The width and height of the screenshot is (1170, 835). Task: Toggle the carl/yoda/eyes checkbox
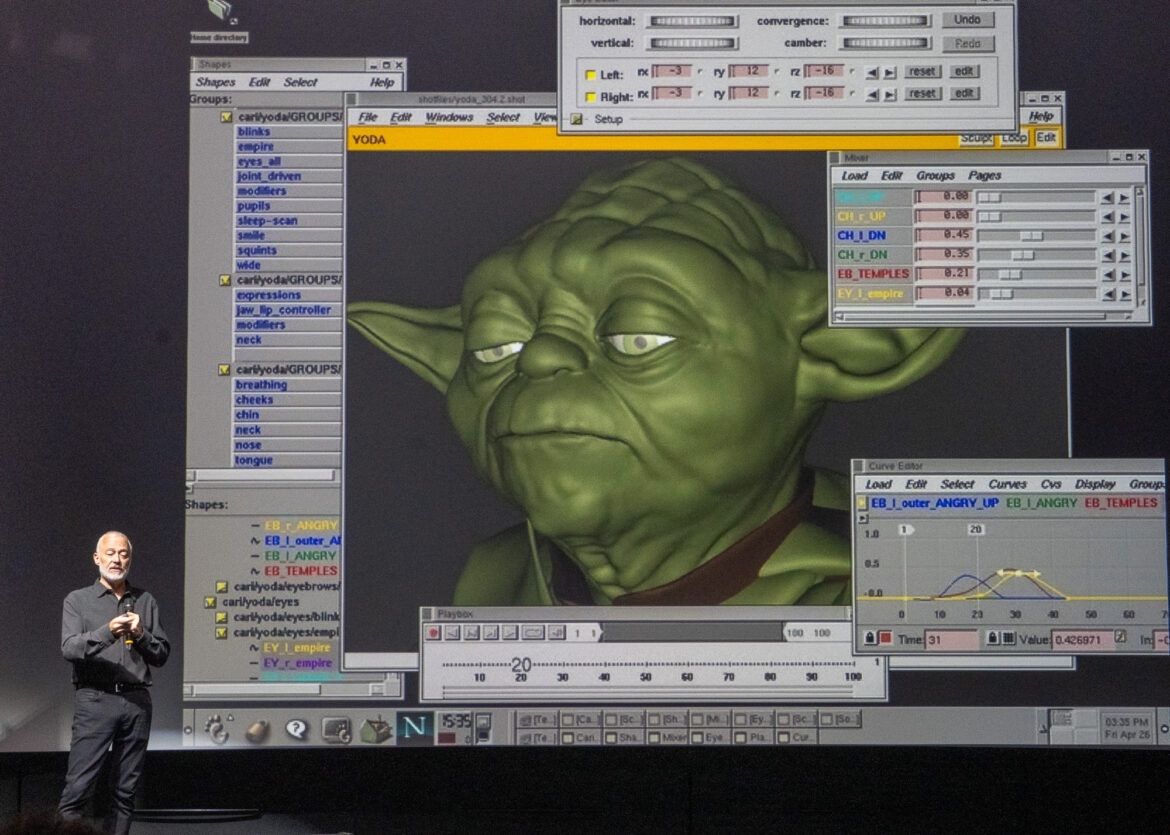(210, 601)
